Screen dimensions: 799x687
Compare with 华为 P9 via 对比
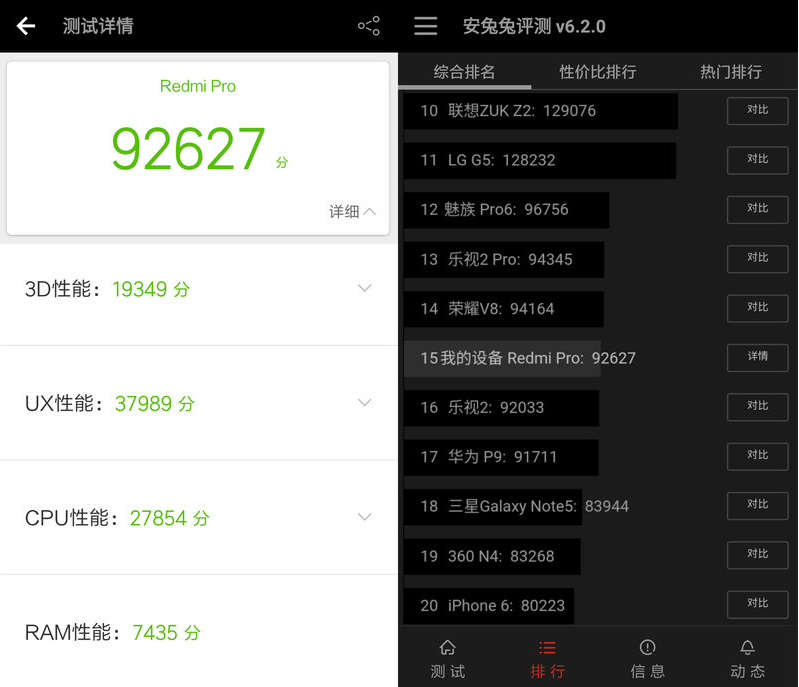pyautogui.click(x=758, y=456)
